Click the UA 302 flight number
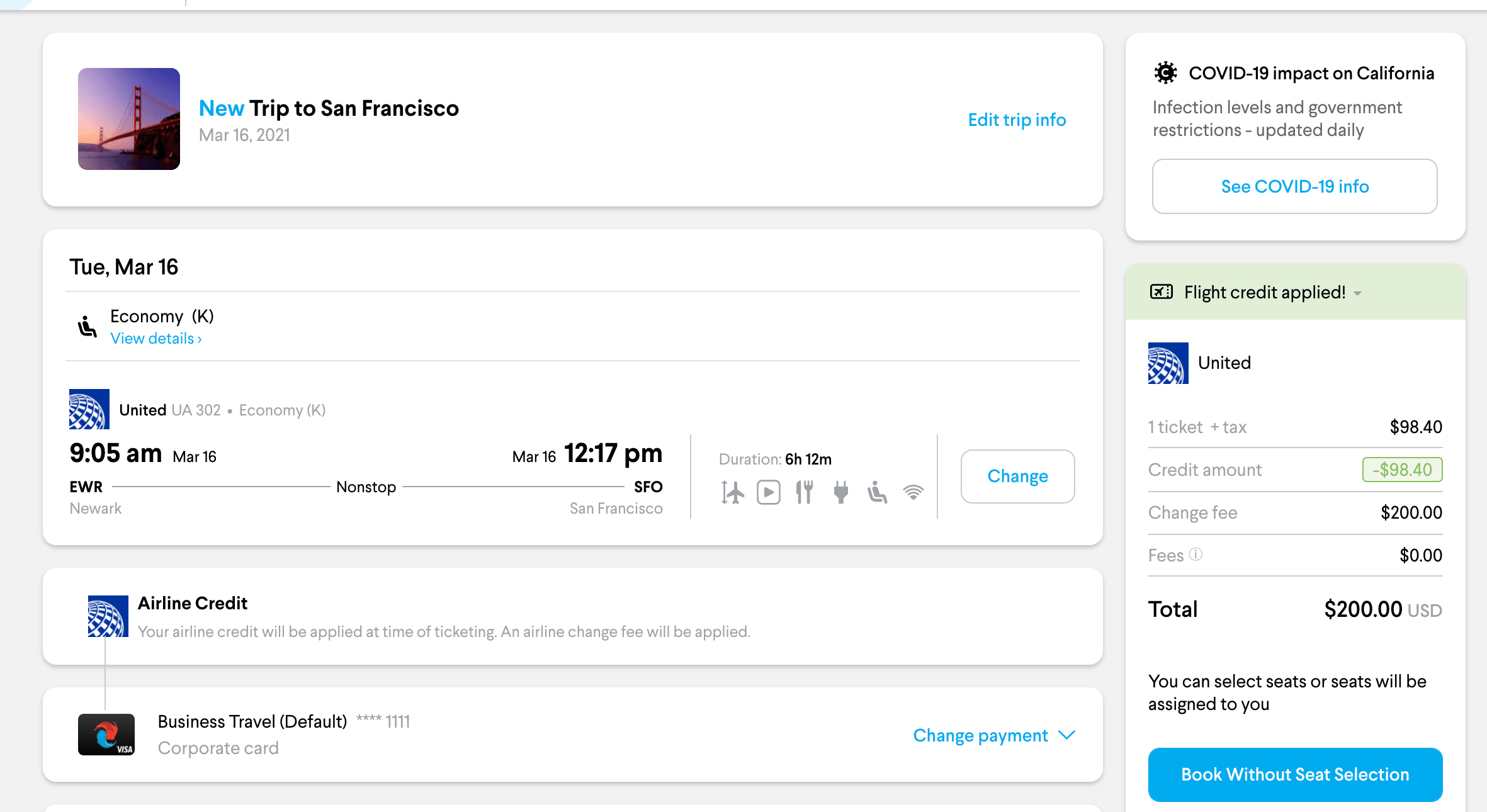 coord(196,410)
